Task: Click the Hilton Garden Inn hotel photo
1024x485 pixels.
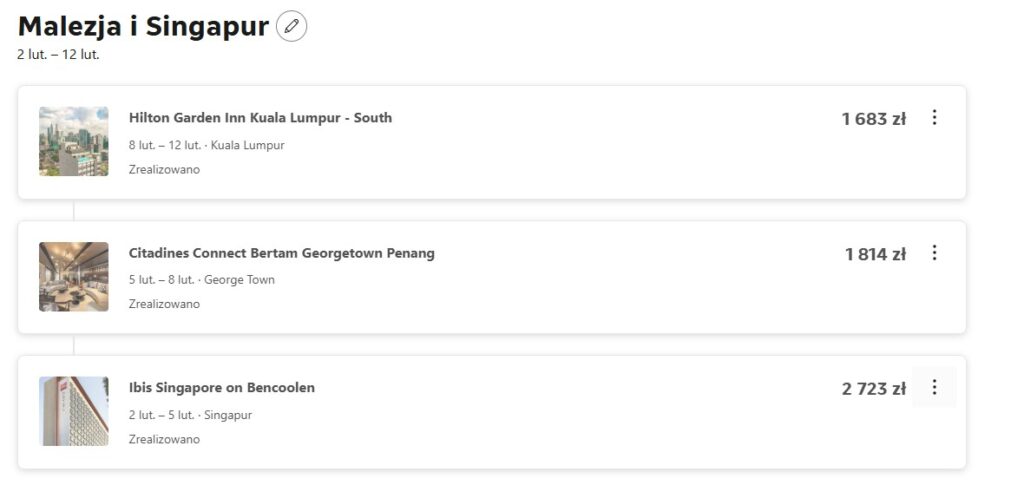Action: [74, 142]
